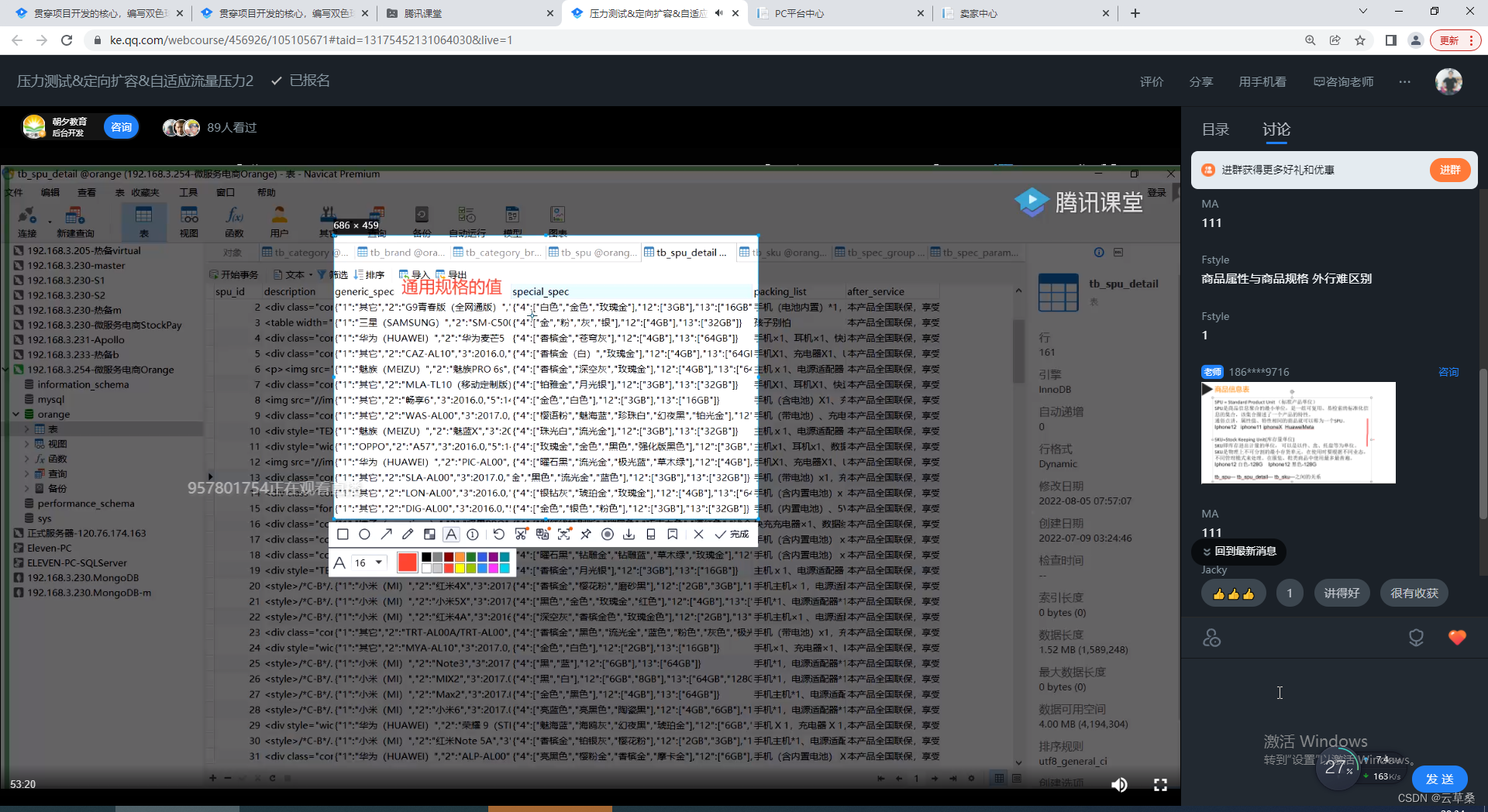Open the PC平台中心 browser tab
1488x812 pixels.
point(837,13)
